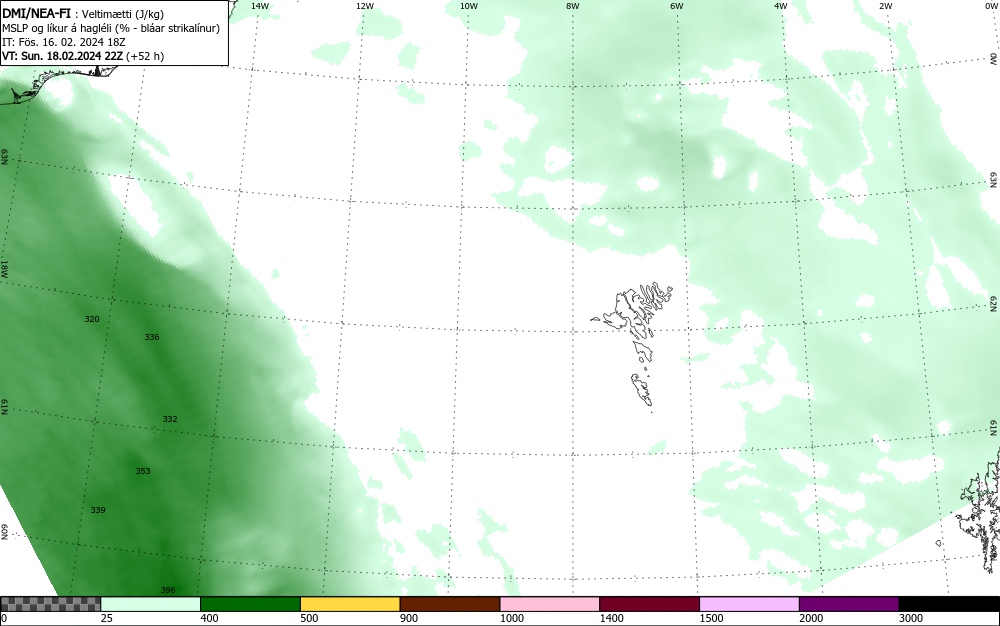Click the dark green 400–500 legend swatch
Viewport: 1000px width, 626px height.
coord(250,604)
